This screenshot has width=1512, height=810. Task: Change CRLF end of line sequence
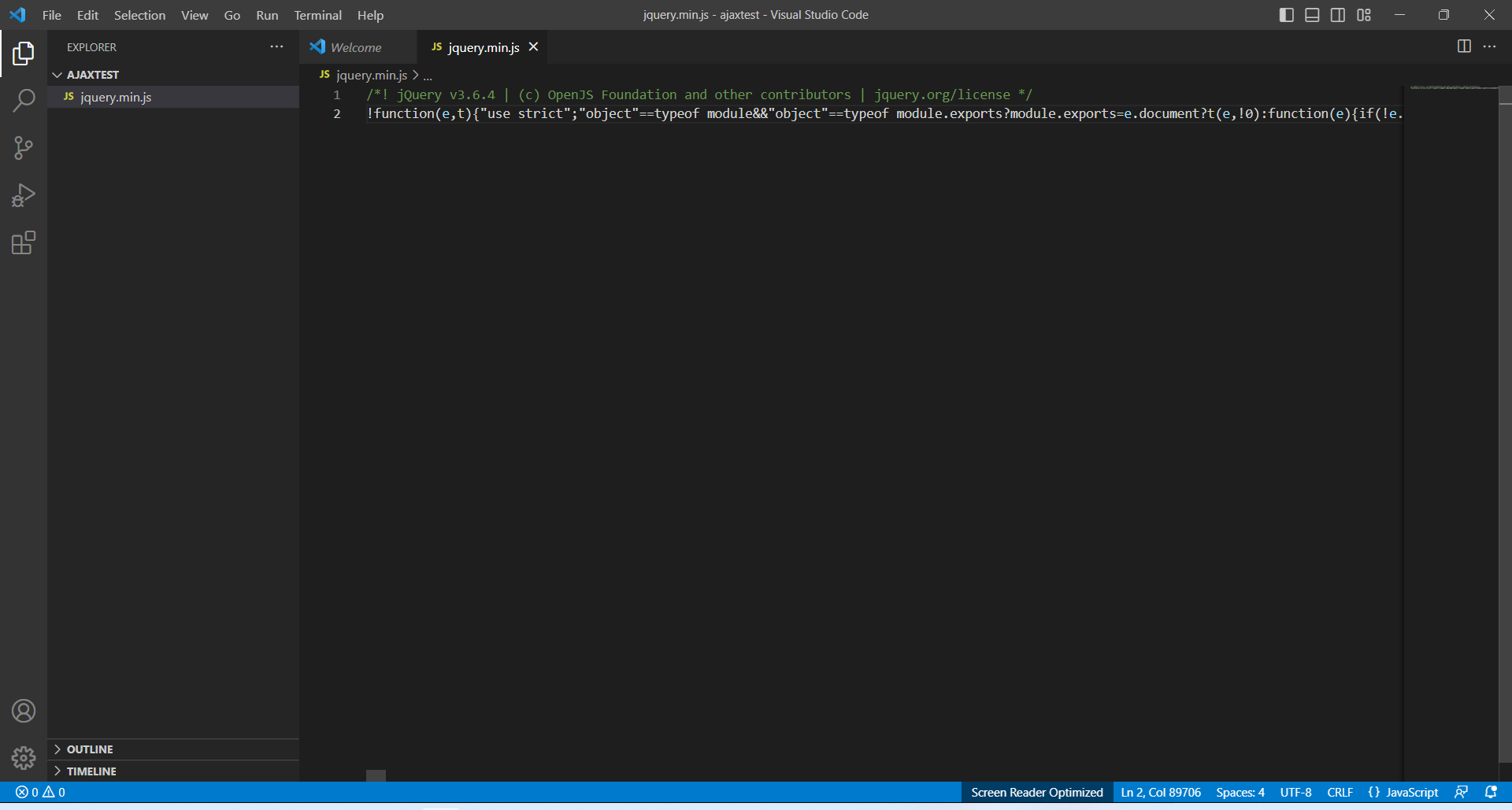point(1340,792)
